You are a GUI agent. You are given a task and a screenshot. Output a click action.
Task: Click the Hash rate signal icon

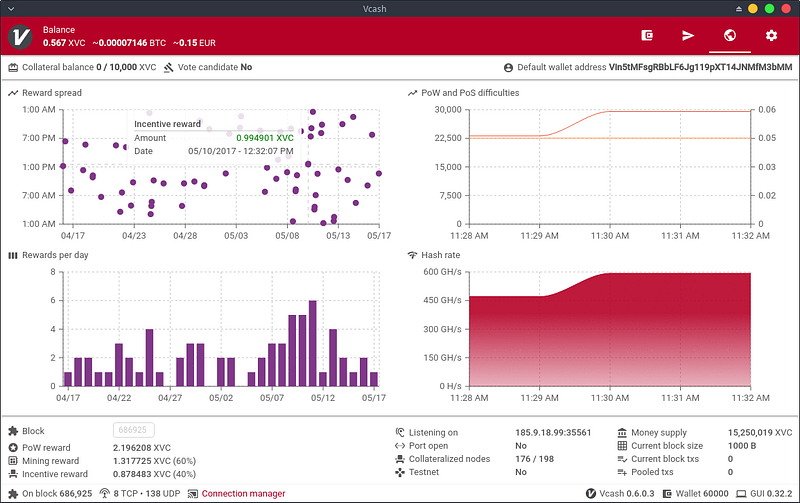[x=412, y=255]
